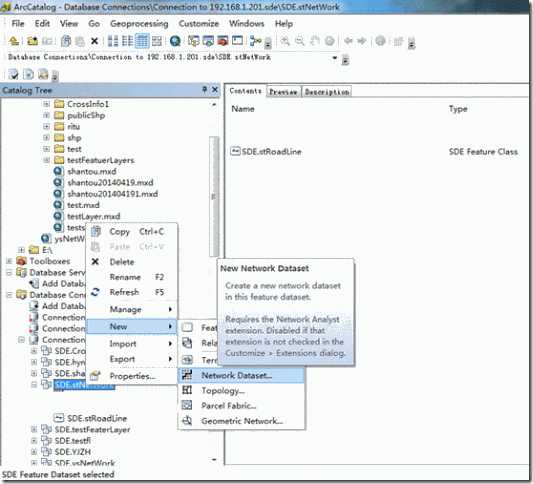Click the greyed Zoom In tool
The width and height of the screenshot is (533, 484).
(285, 41)
